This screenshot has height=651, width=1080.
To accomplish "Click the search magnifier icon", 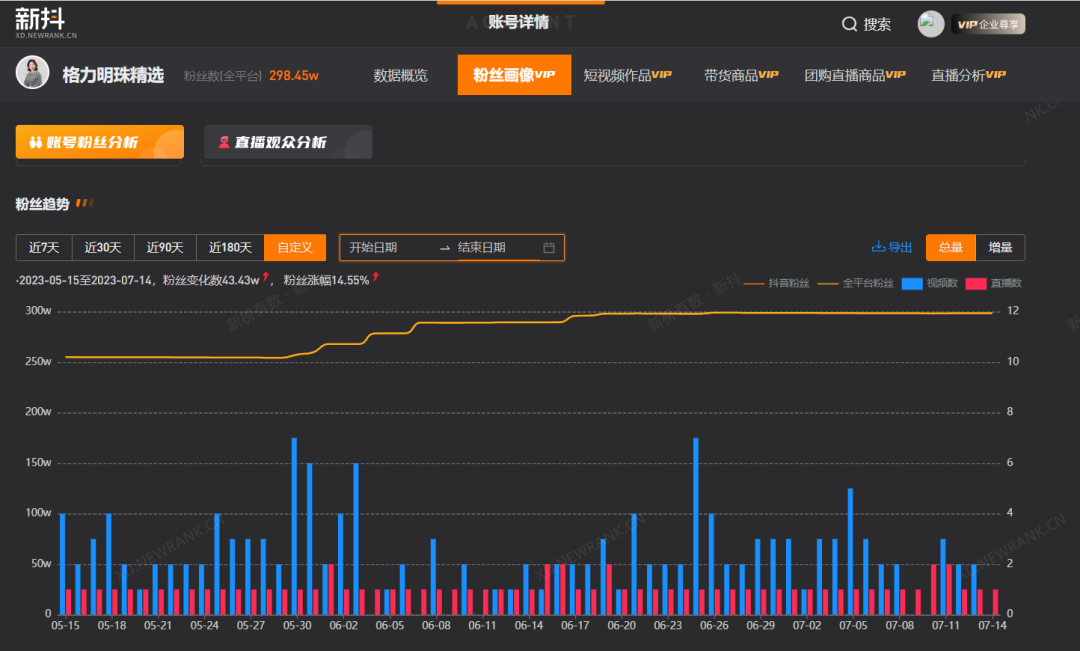I will tap(849, 24).
